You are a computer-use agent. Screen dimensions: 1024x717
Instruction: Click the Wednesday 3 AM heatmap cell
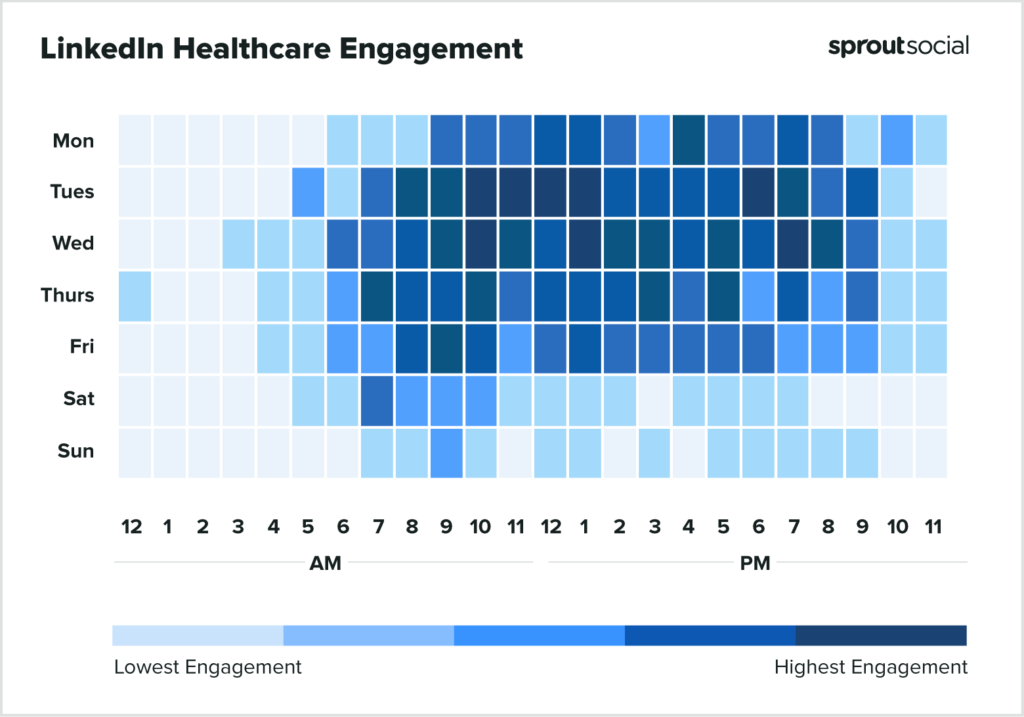(238, 244)
